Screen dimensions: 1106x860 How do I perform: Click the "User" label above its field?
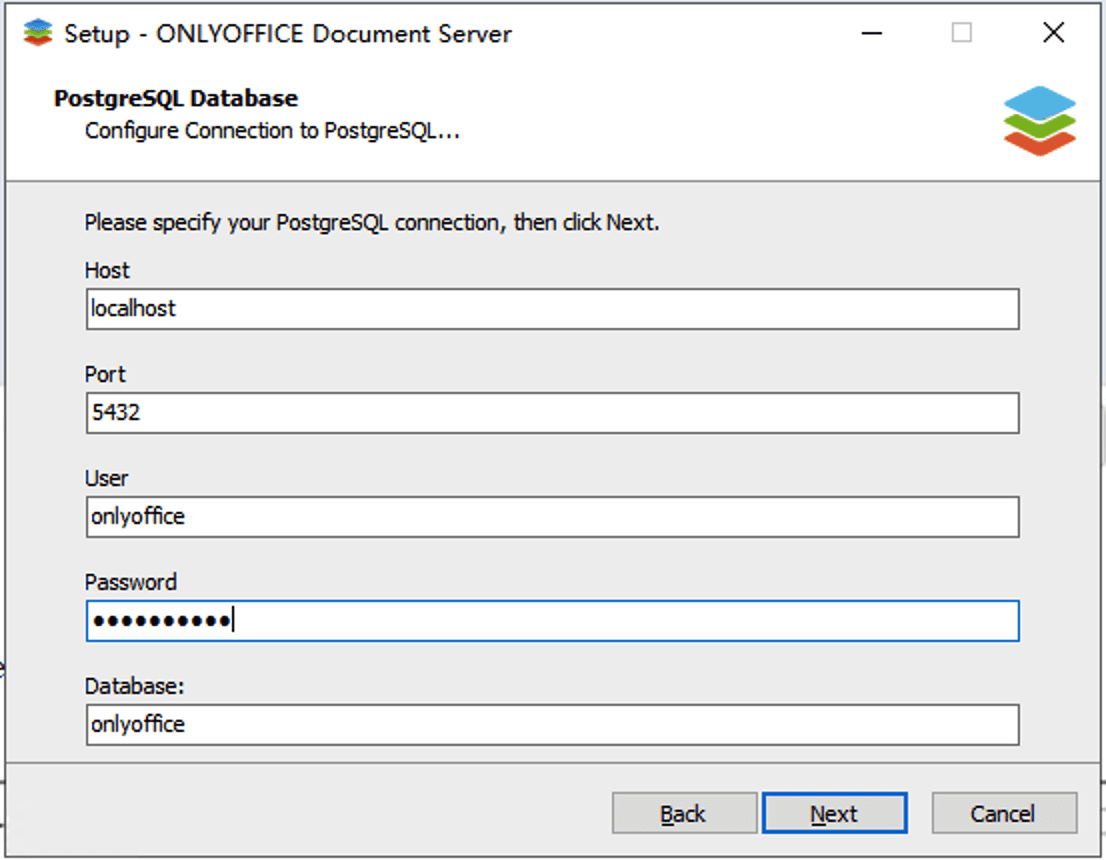tap(106, 479)
